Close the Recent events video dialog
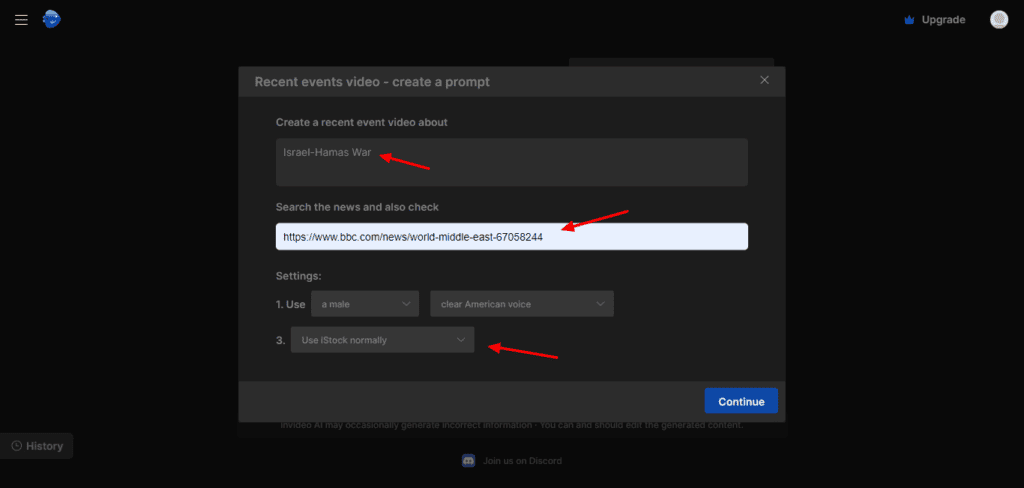 point(764,80)
